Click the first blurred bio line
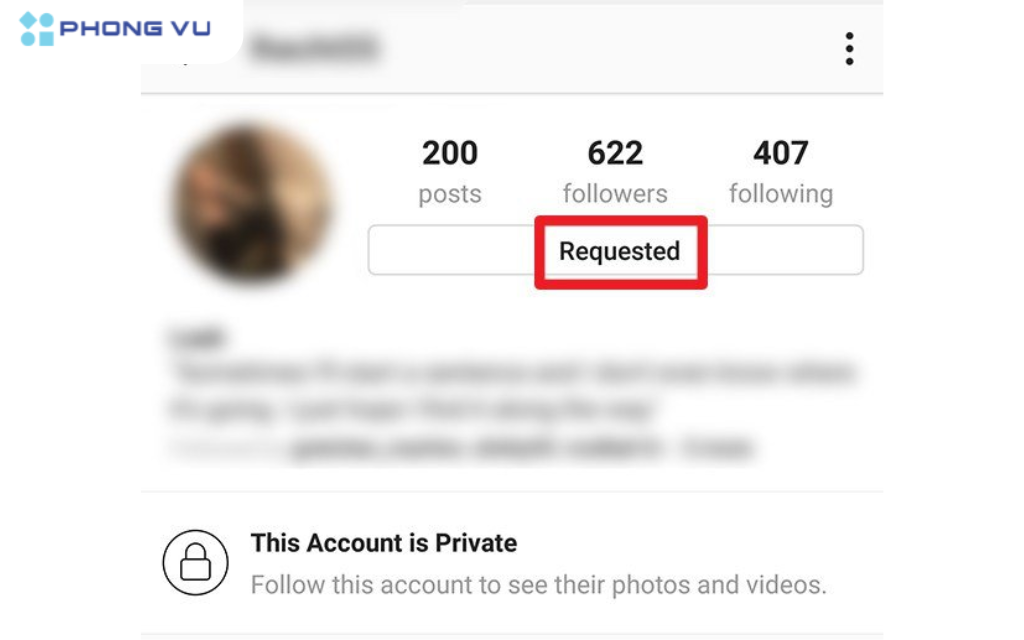 (x=513, y=372)
